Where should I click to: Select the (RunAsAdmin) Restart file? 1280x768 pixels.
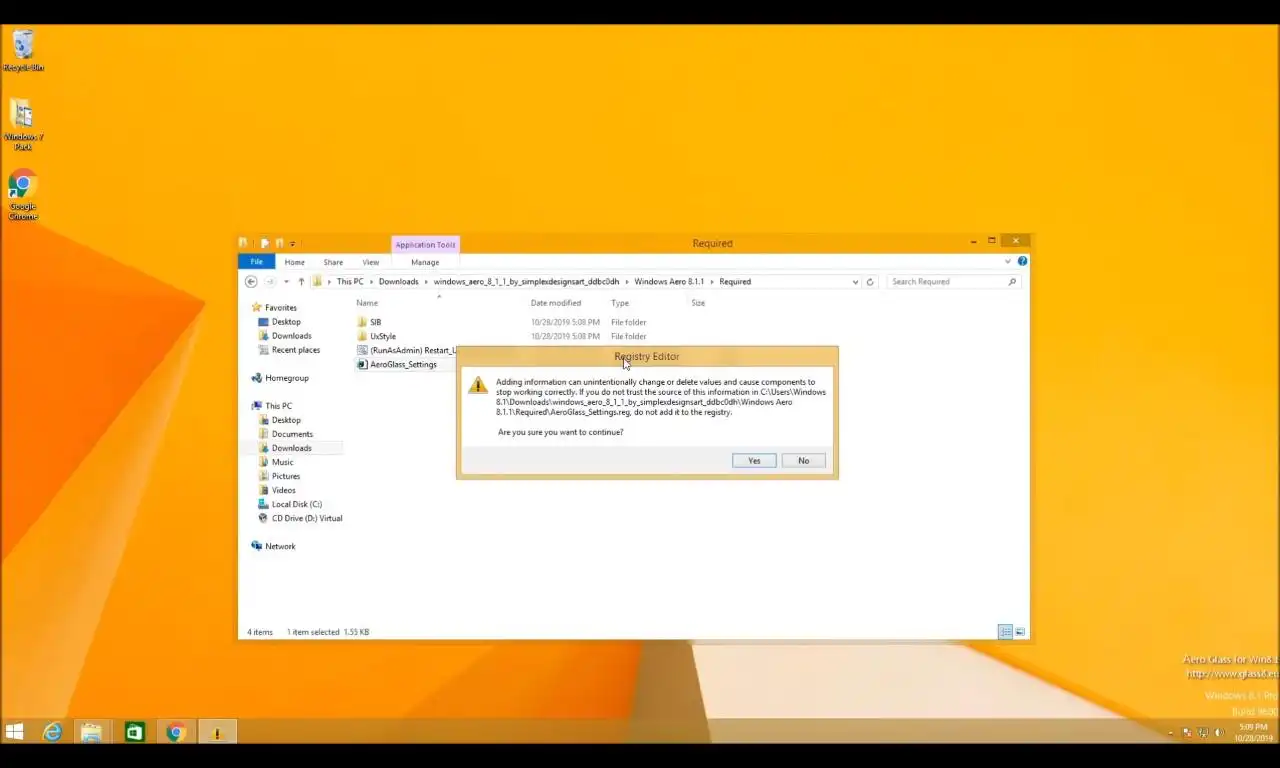(406, 350)
